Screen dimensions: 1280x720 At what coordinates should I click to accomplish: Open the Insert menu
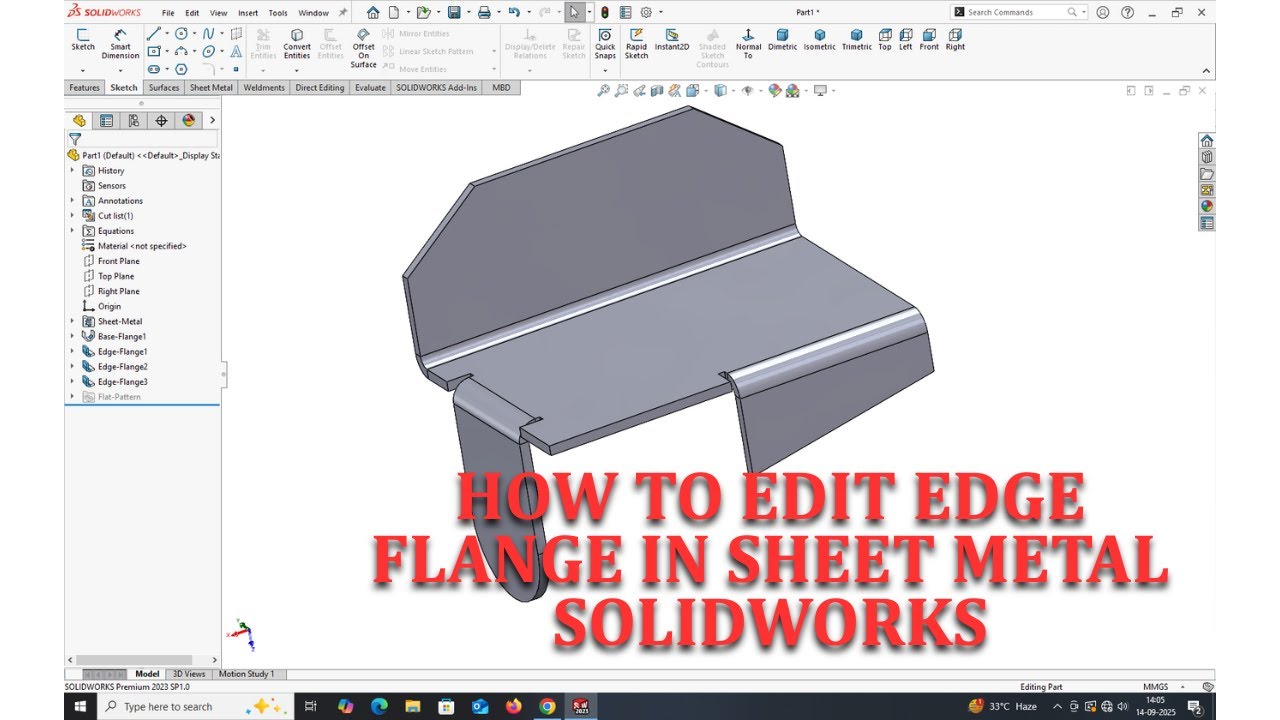point(248,13)
